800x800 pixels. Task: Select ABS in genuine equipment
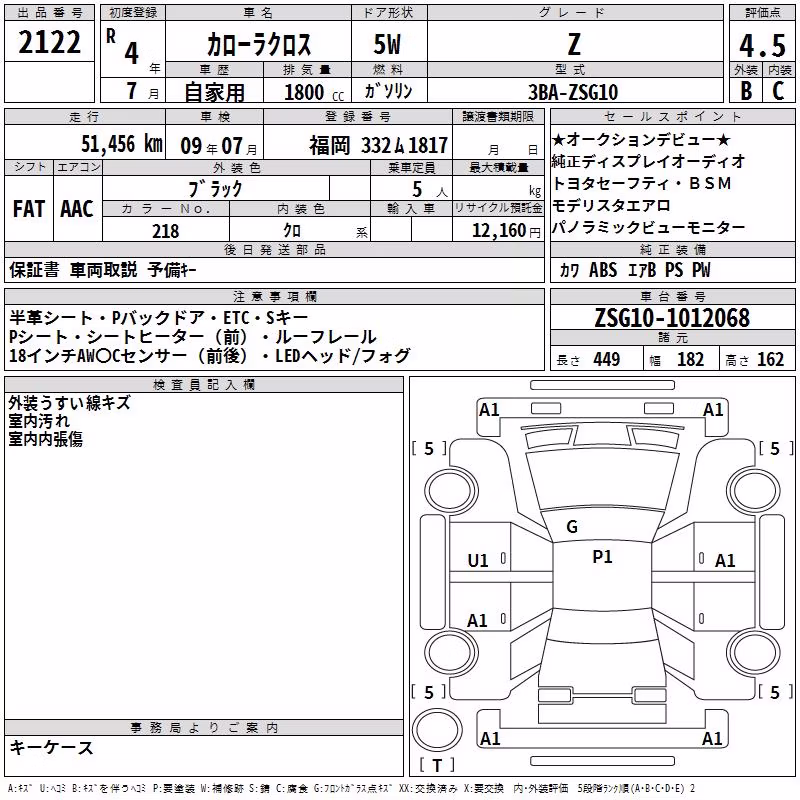603,270
